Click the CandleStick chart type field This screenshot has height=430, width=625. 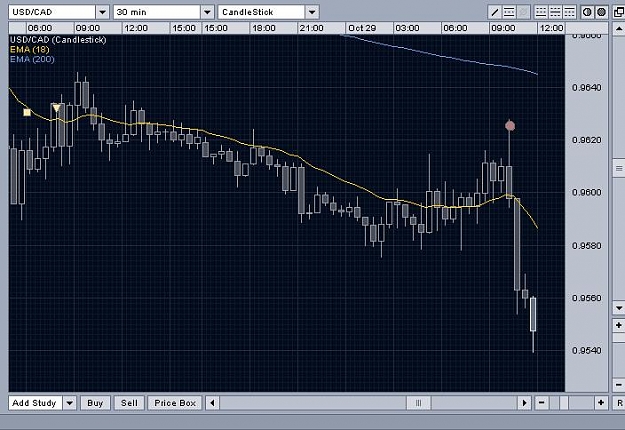[x=261, y=12]
